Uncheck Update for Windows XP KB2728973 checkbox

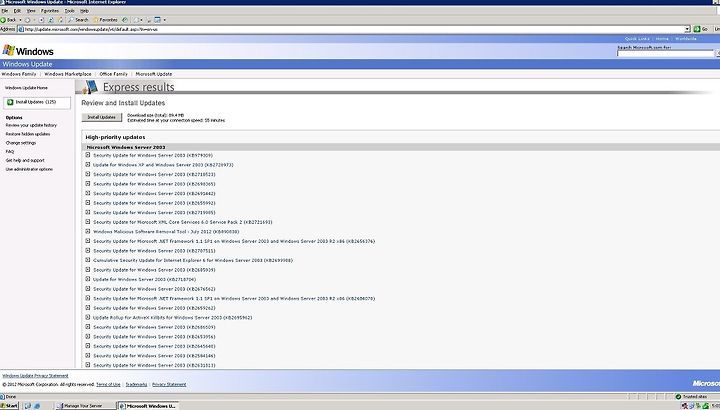pyautogui.click(x=88, y=164)
